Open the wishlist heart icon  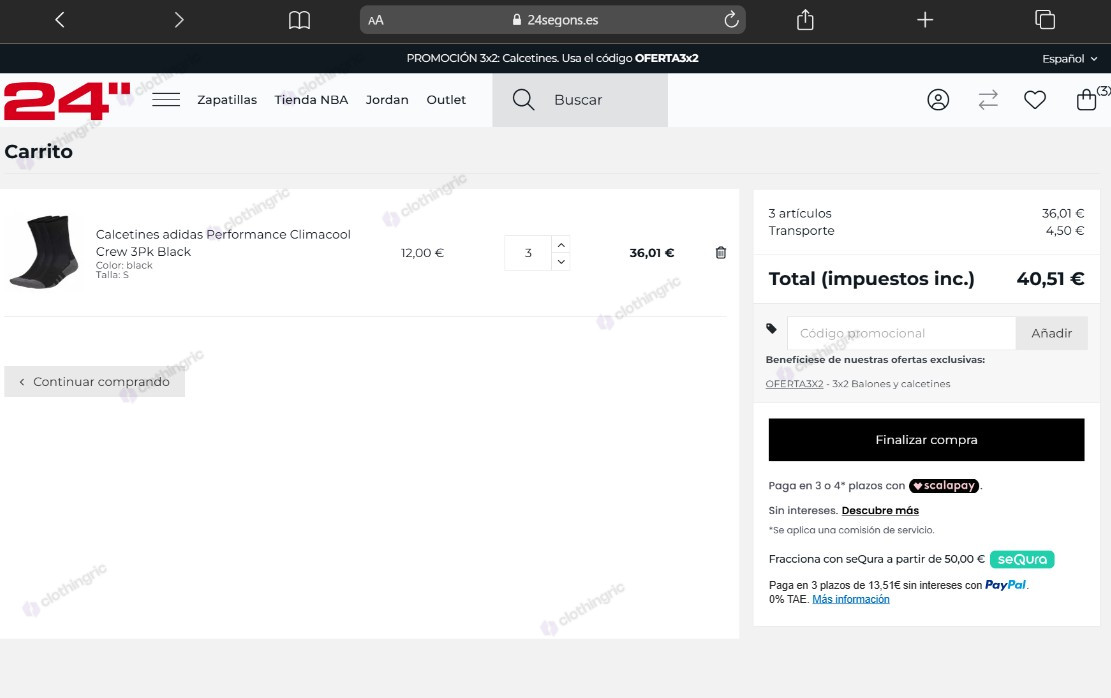coord(1034,100)
